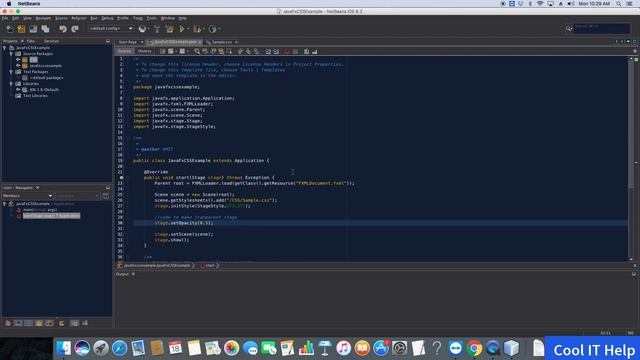Screen dimensions: 640x360
Task: Open Safari from the Dock
Action: (x=120, y=348)
